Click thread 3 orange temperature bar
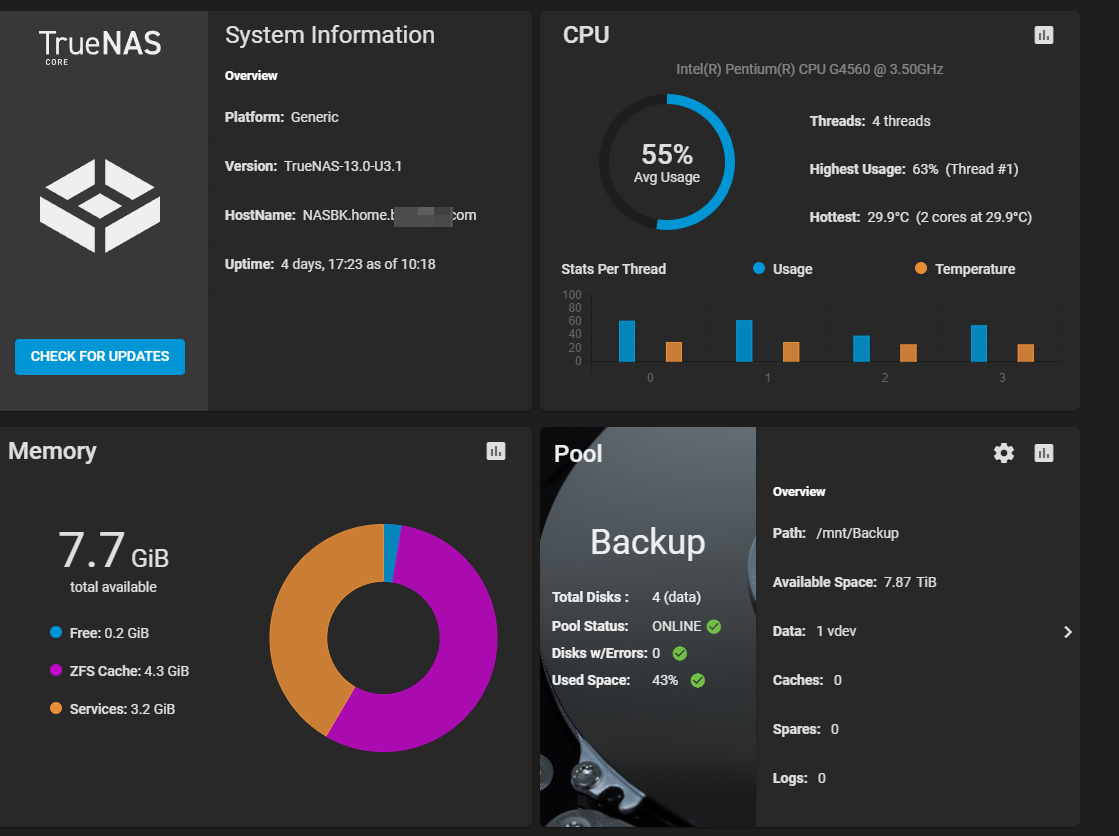The image size is (1119, 836). point(1026,353)
